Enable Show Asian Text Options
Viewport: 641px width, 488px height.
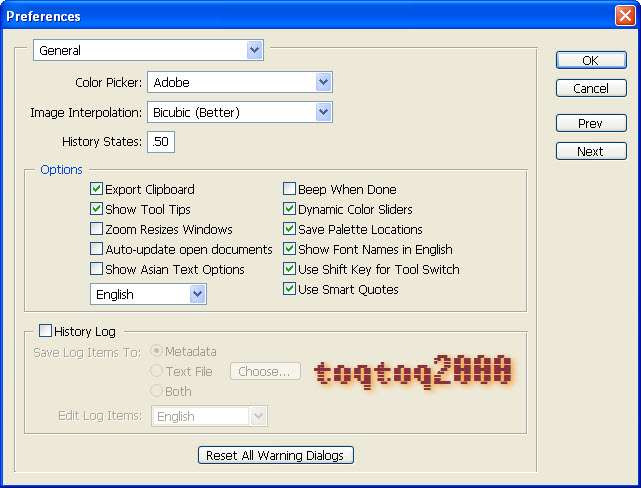97,269
